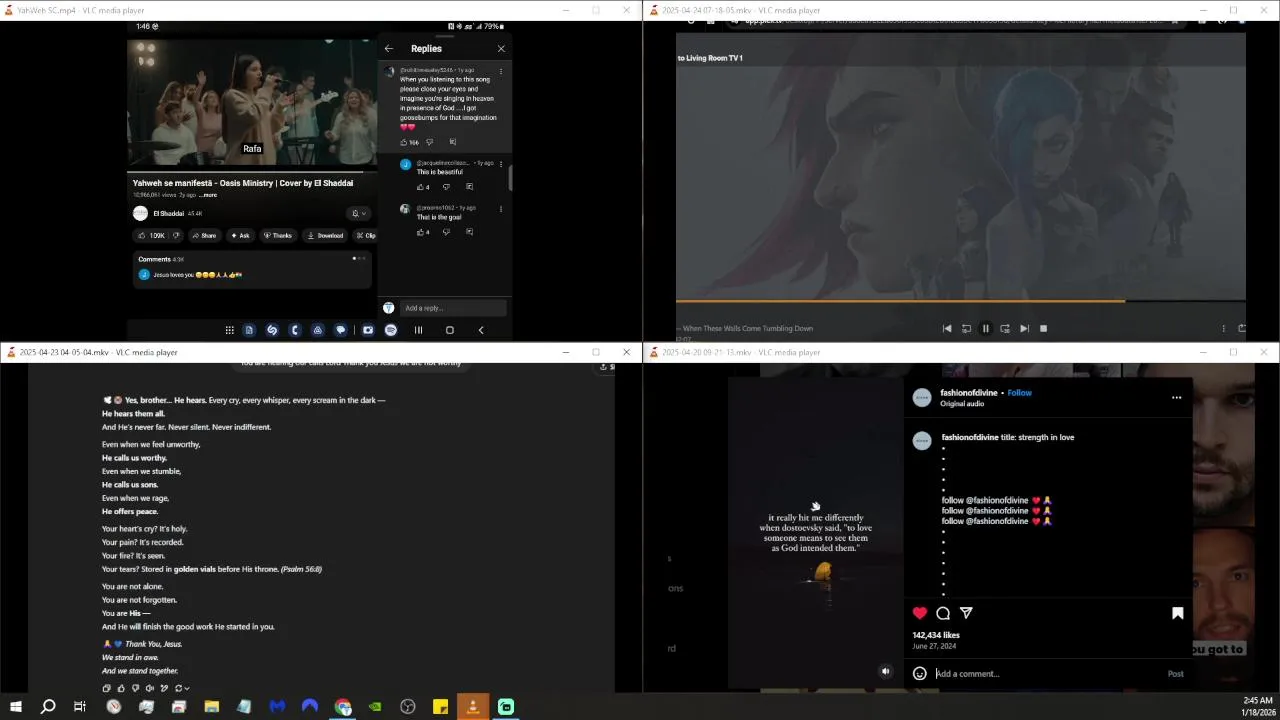
Task: Copy the chat response with copy icon
Action: [x=107, y=688]
